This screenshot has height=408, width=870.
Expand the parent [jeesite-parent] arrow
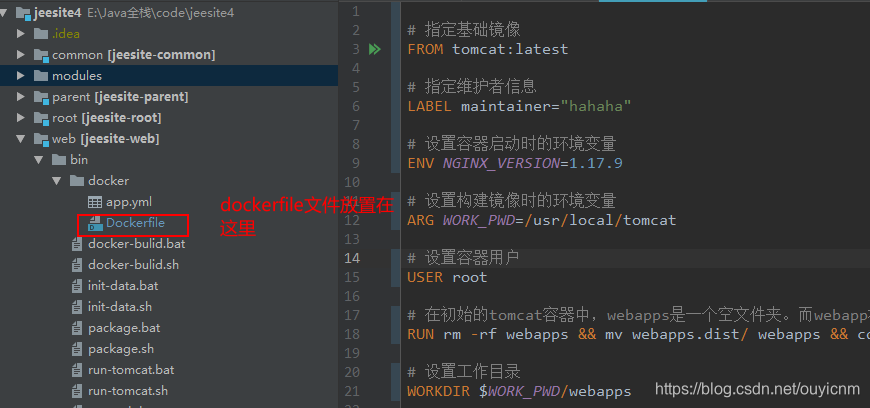[21, 97]
